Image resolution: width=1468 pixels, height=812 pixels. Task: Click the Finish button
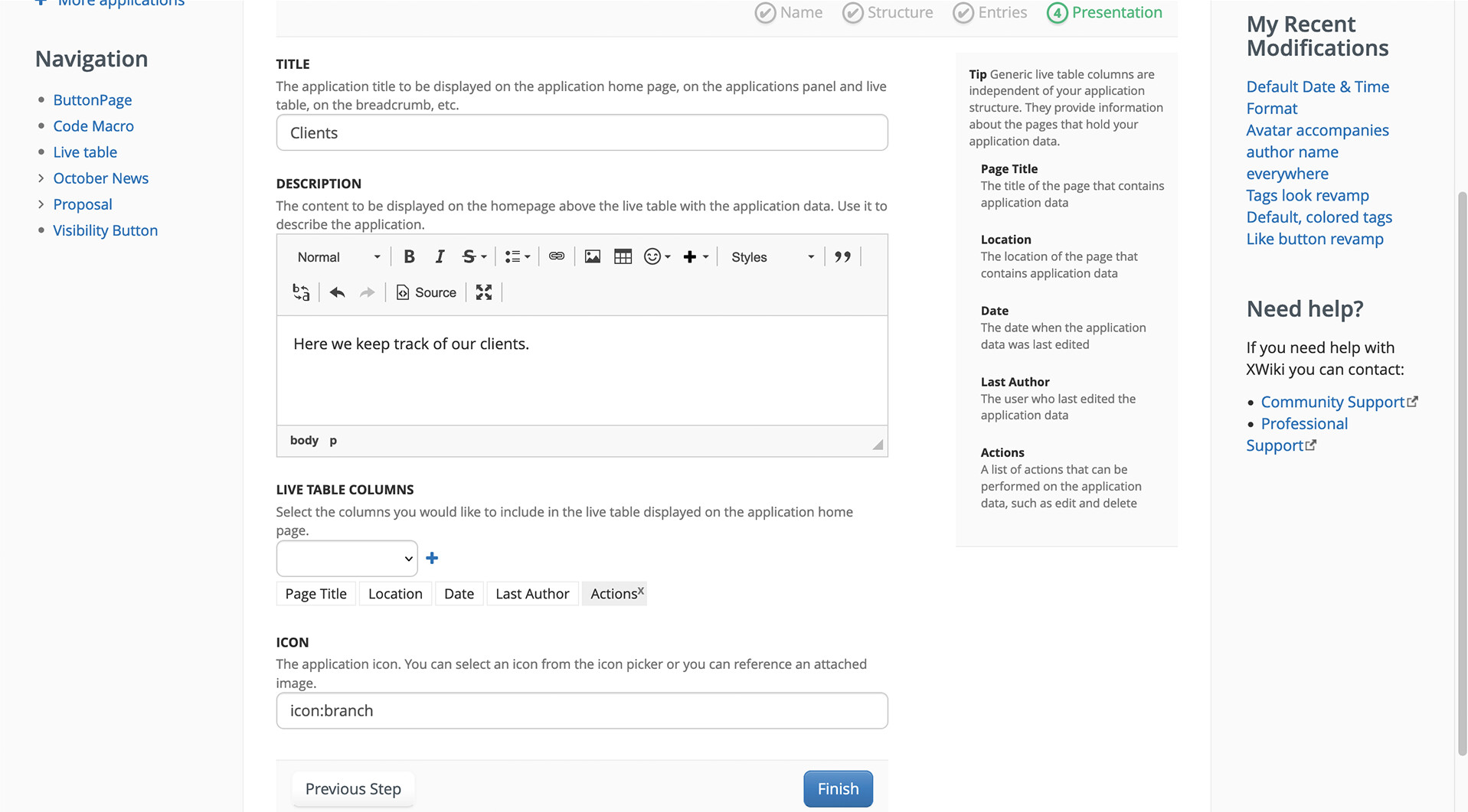coord(838,788)
